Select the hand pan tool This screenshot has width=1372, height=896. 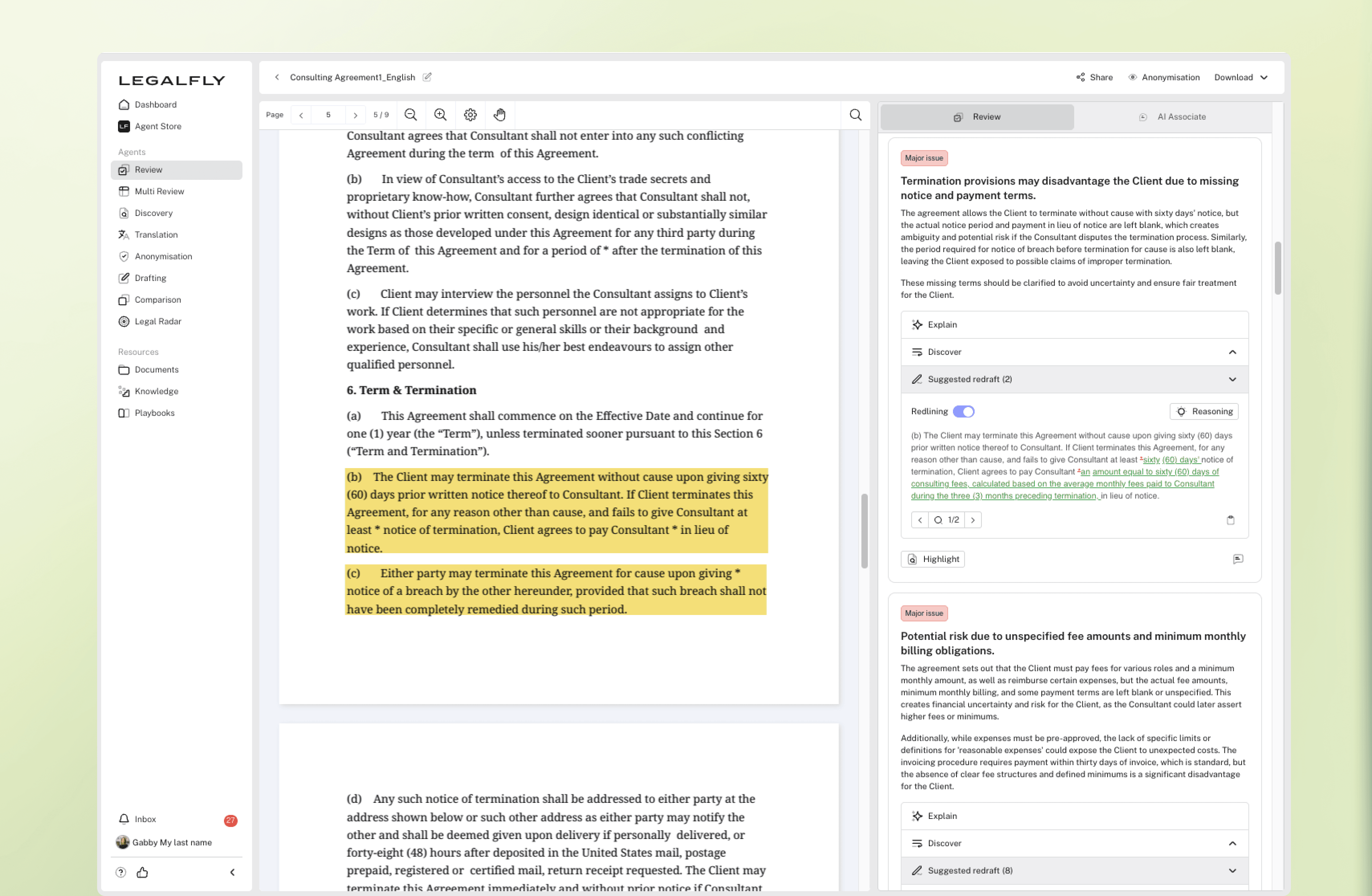[x=500, y=115]
